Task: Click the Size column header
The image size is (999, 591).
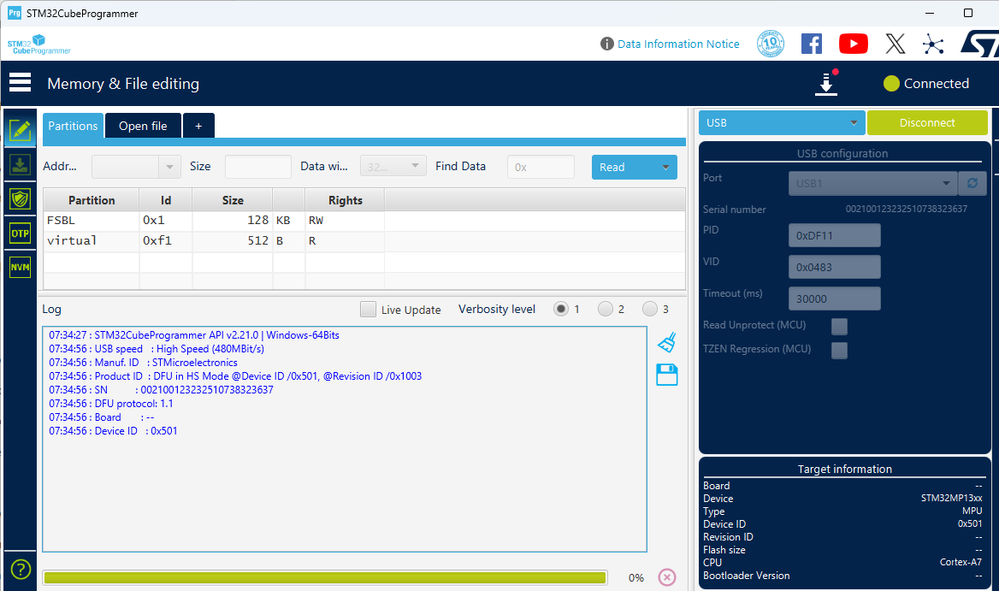Action: (233, 200)
